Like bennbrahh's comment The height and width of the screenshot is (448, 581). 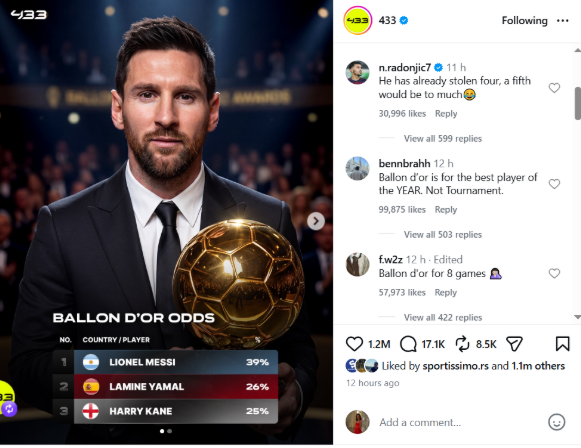tap(554, 184)
